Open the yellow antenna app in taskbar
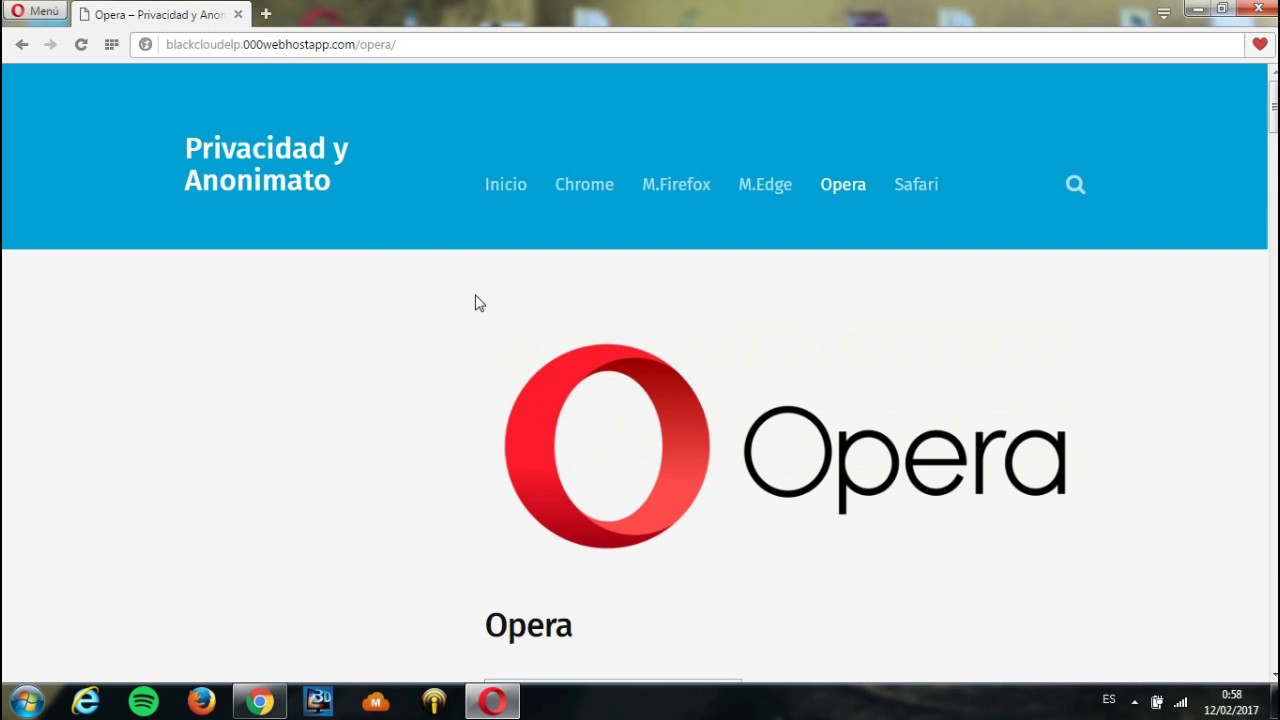The width and height of the screenshot is (1280, 720). coord(434,702)
